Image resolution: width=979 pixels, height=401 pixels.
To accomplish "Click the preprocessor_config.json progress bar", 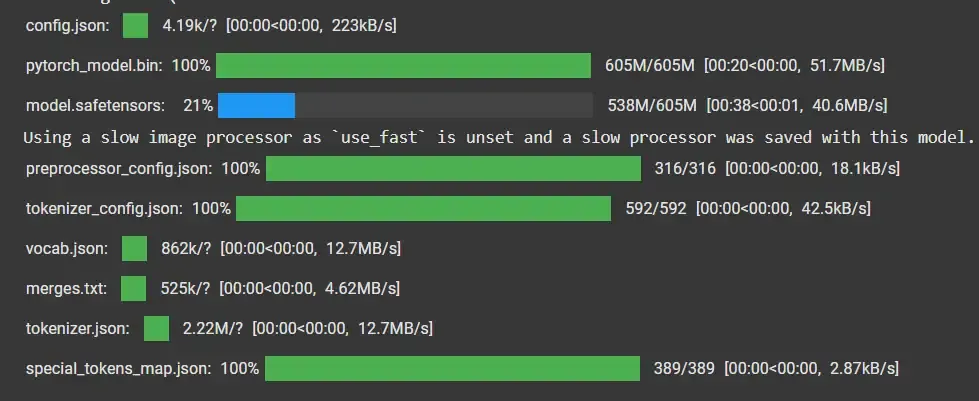I will (453, 169).
